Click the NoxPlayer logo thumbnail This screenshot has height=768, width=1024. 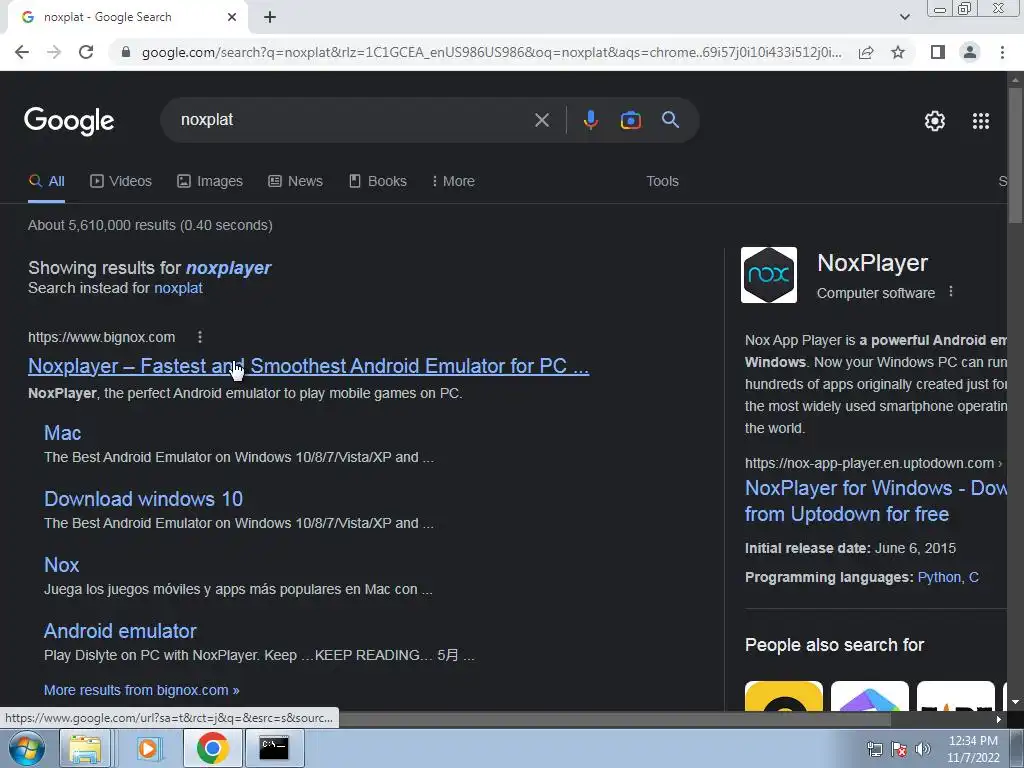tap(769, 275)
